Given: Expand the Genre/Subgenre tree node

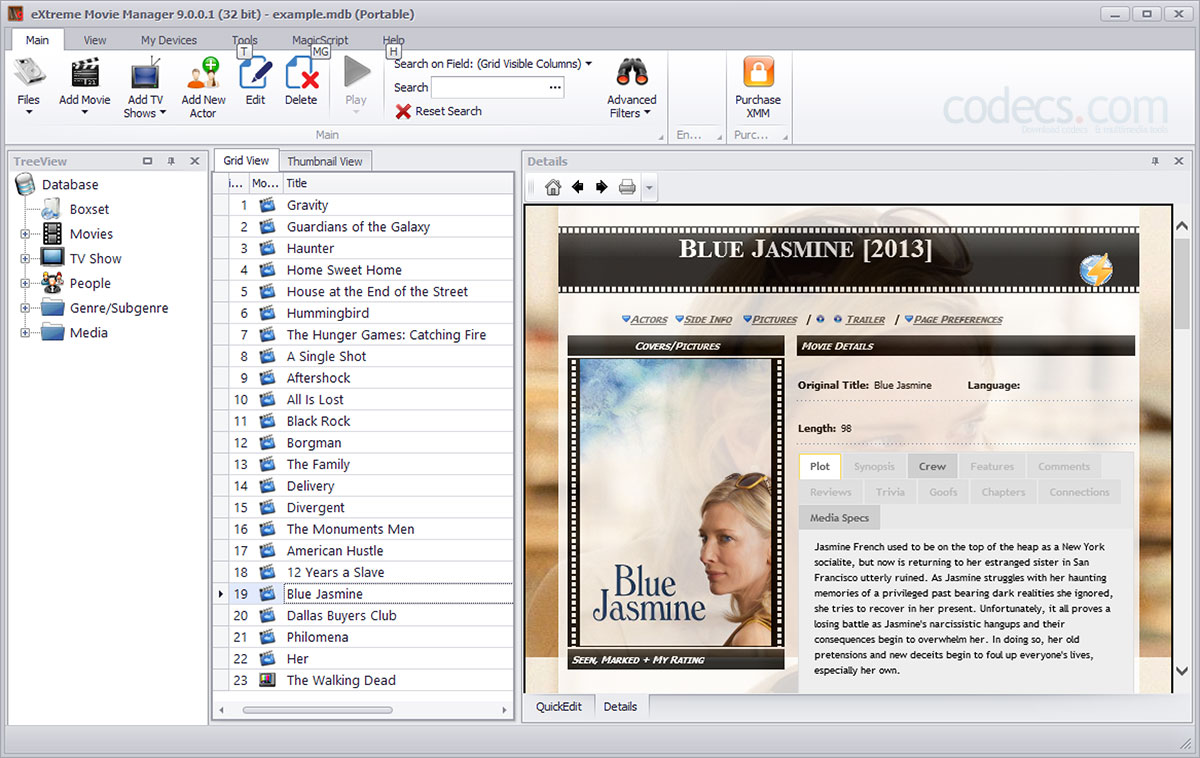Looking at the screenshot, I should click(25, 308).
